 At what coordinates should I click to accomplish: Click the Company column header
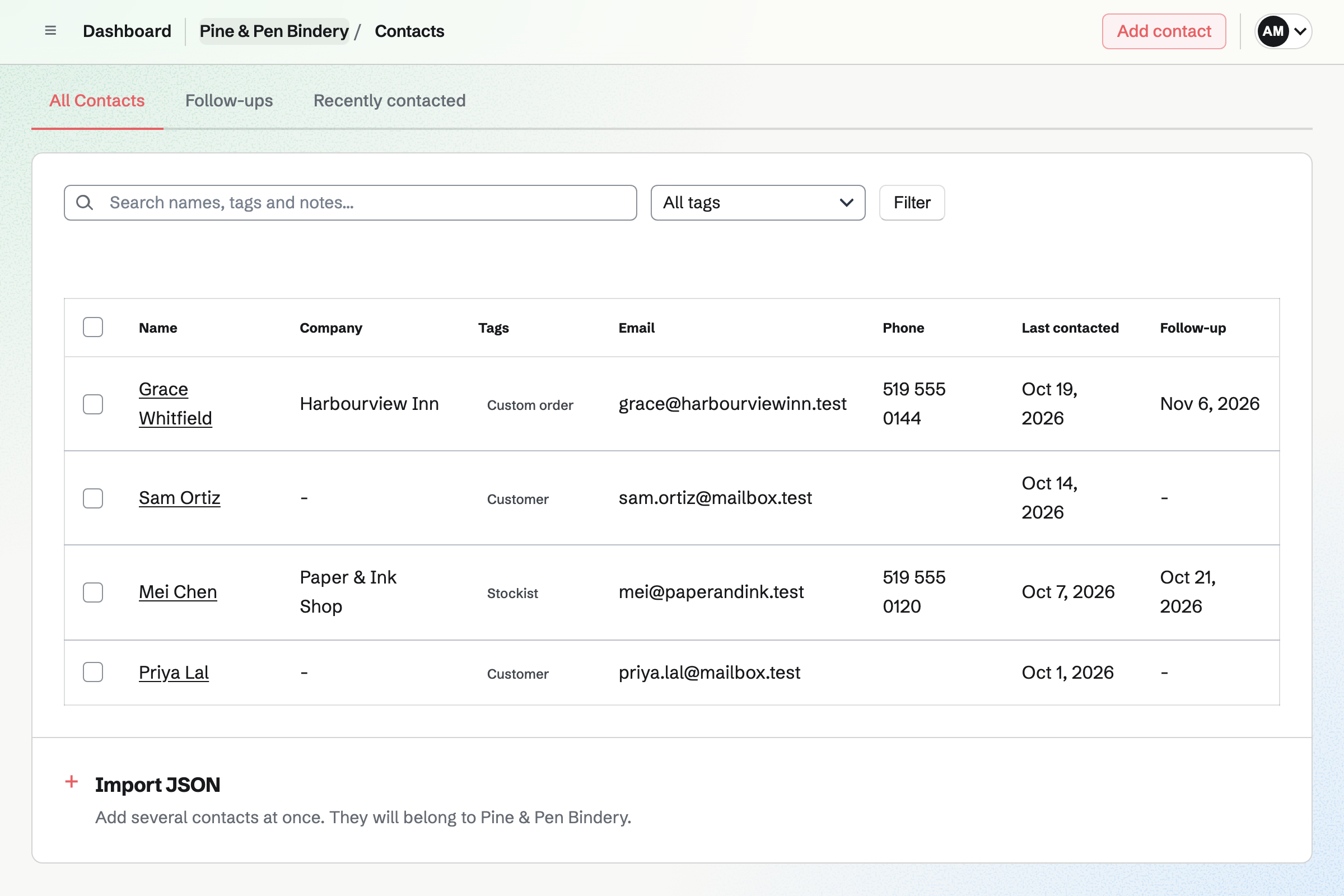pyautogui.click(x=331, y=328)
